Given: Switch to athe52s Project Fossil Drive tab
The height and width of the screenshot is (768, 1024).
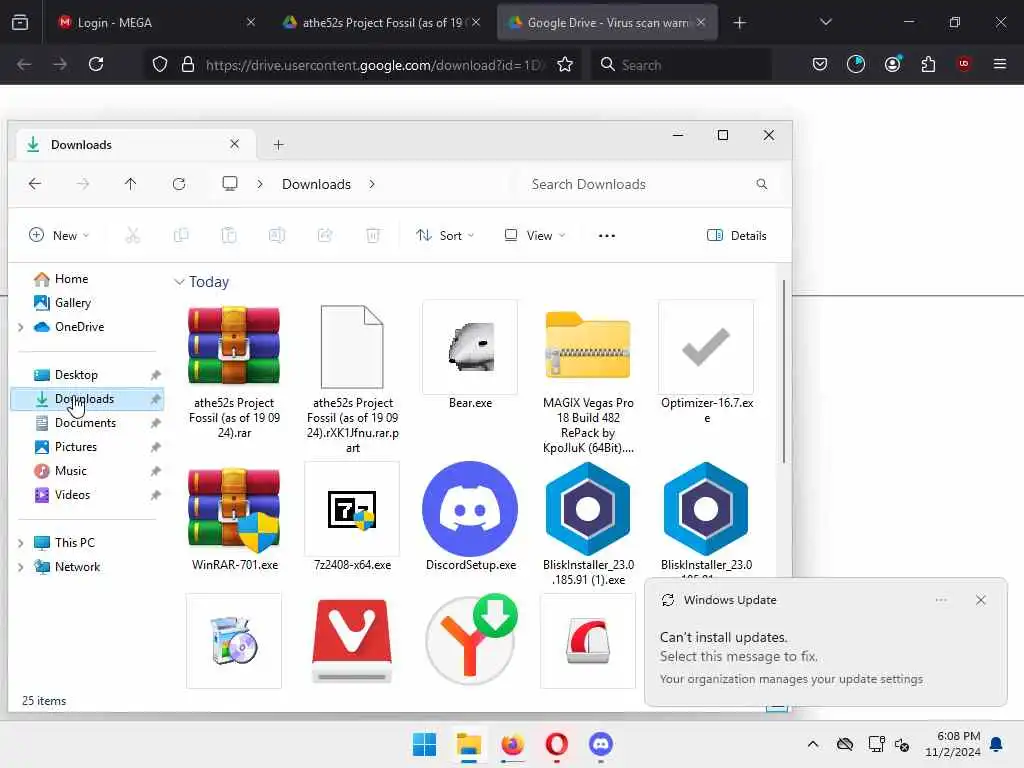Looking at the screenshot, I should coord(382,23).
